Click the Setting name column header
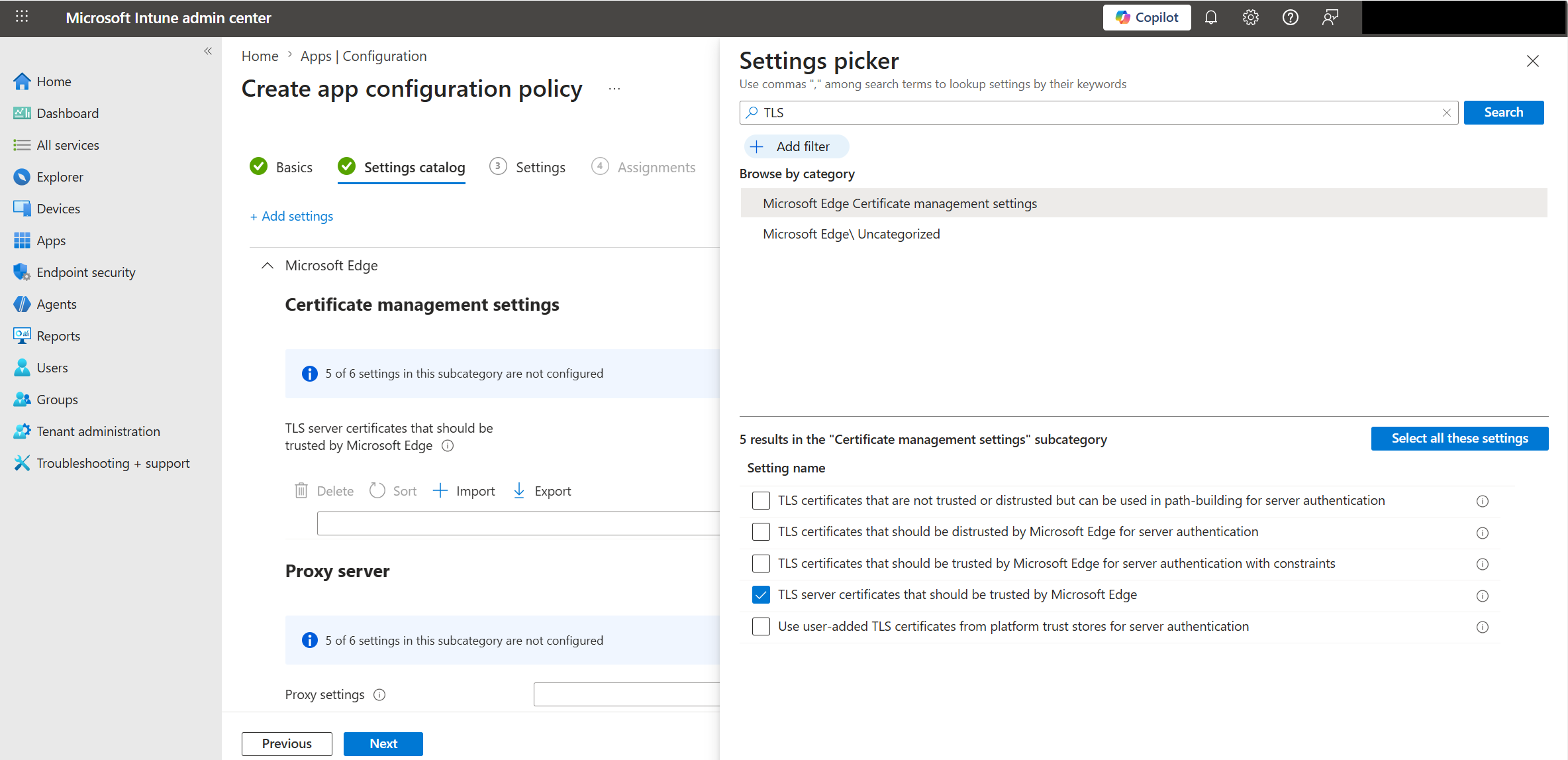The image size is (1568, 760). [786, 468]
